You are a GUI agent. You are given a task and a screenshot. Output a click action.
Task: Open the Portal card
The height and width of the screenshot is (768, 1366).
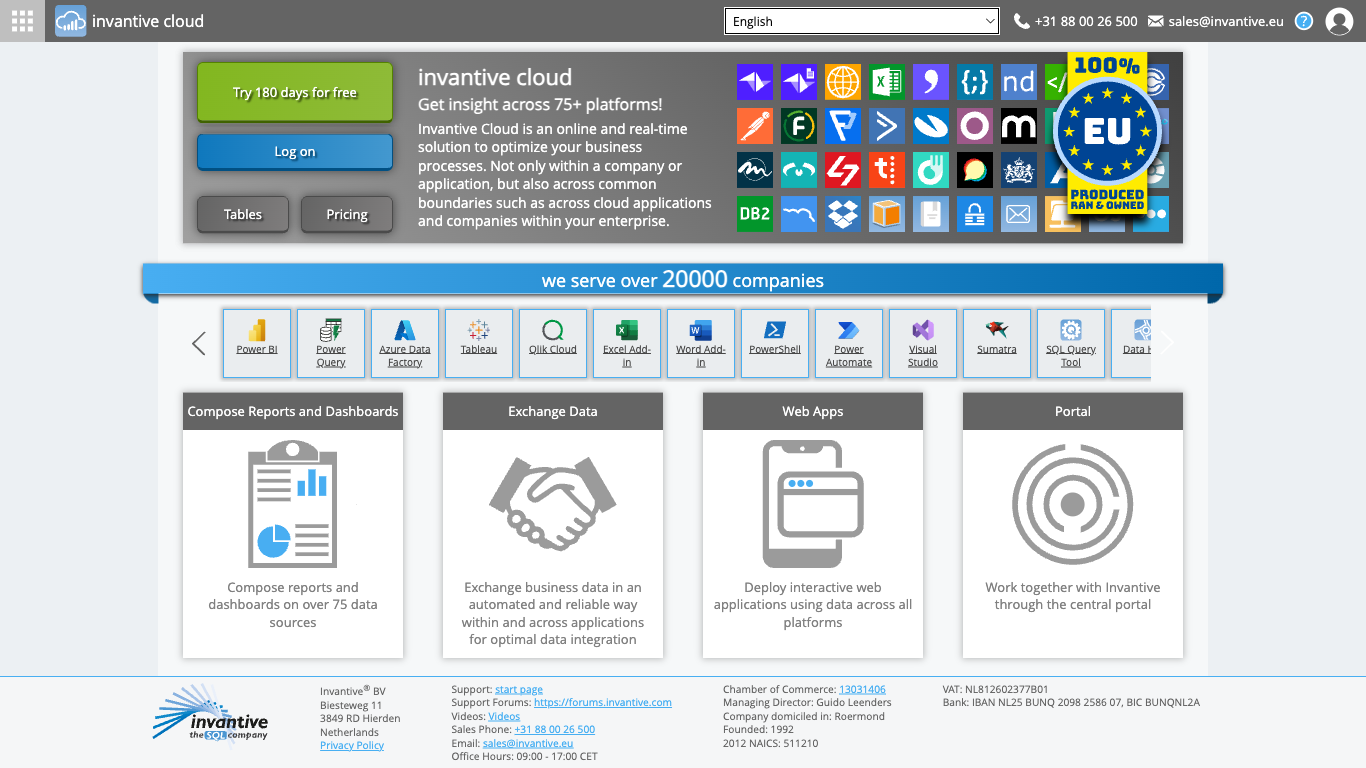[1073, 525]
